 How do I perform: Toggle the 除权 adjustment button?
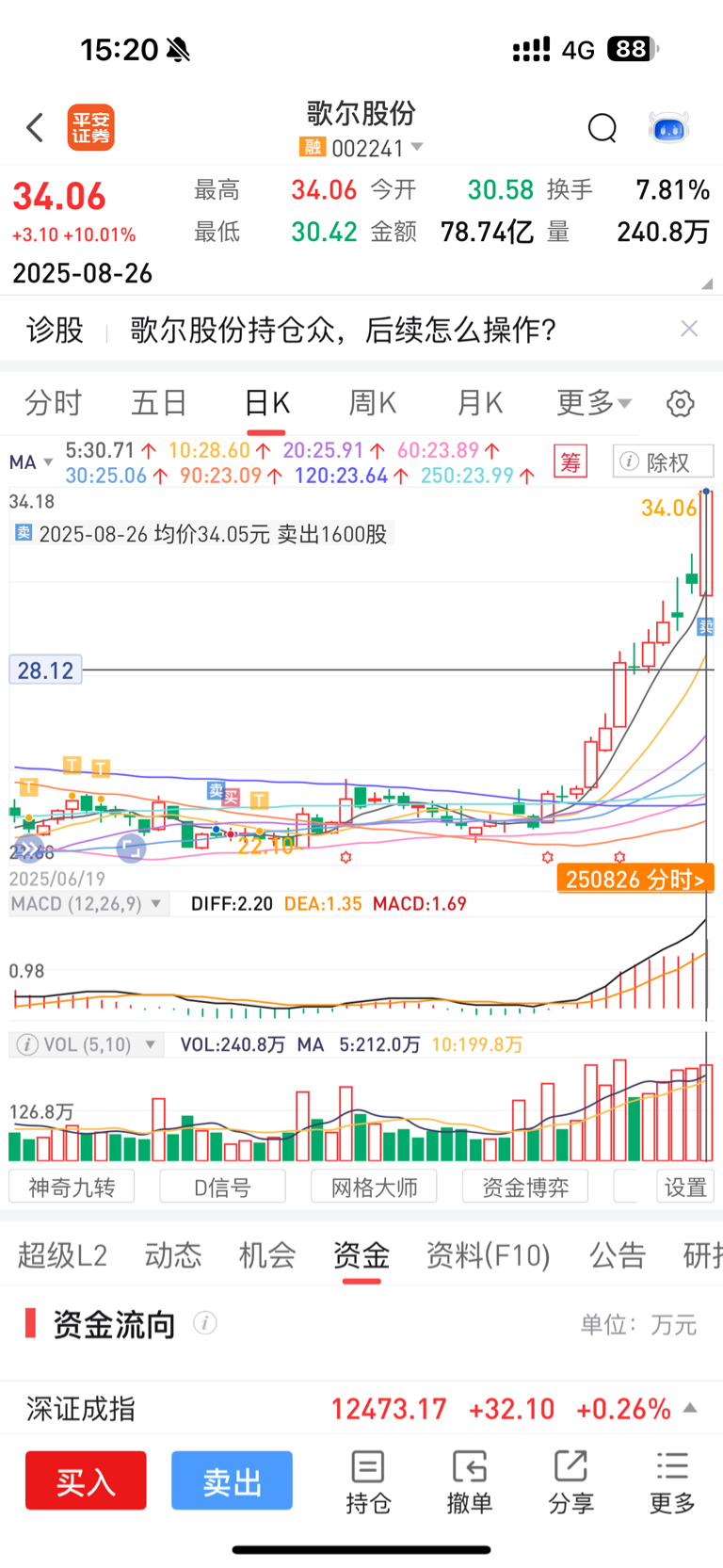[x=664, y=461]
